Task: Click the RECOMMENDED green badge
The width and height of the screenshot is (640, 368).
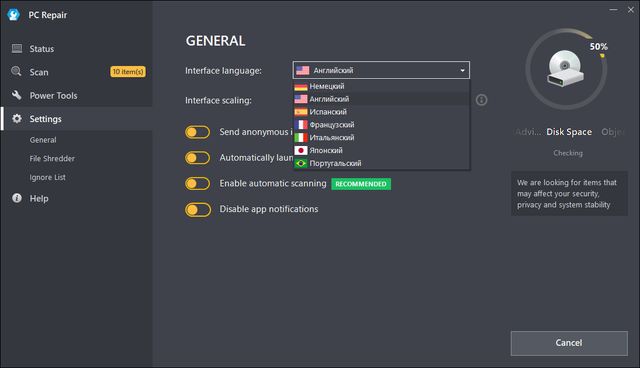Action: tap(361, 184)
